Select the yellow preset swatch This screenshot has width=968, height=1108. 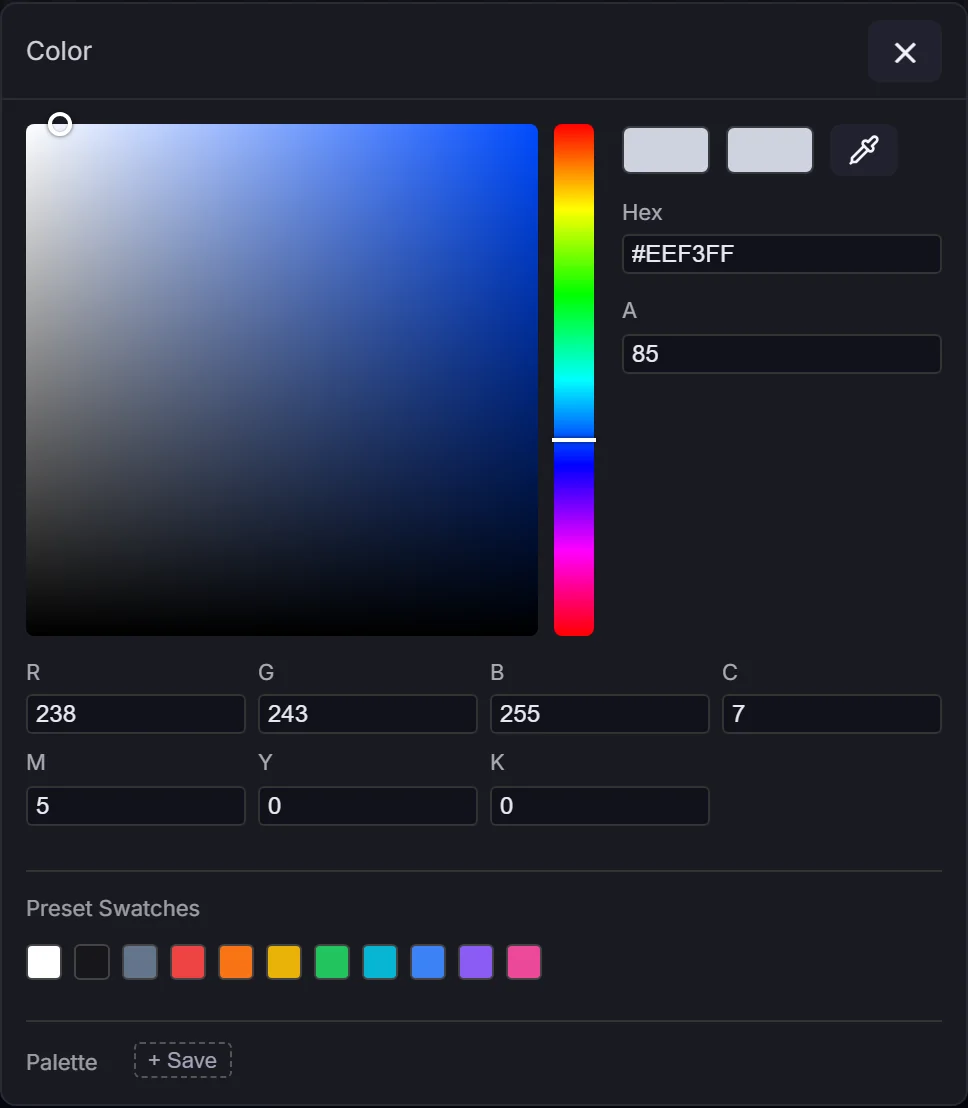point(284,962)
